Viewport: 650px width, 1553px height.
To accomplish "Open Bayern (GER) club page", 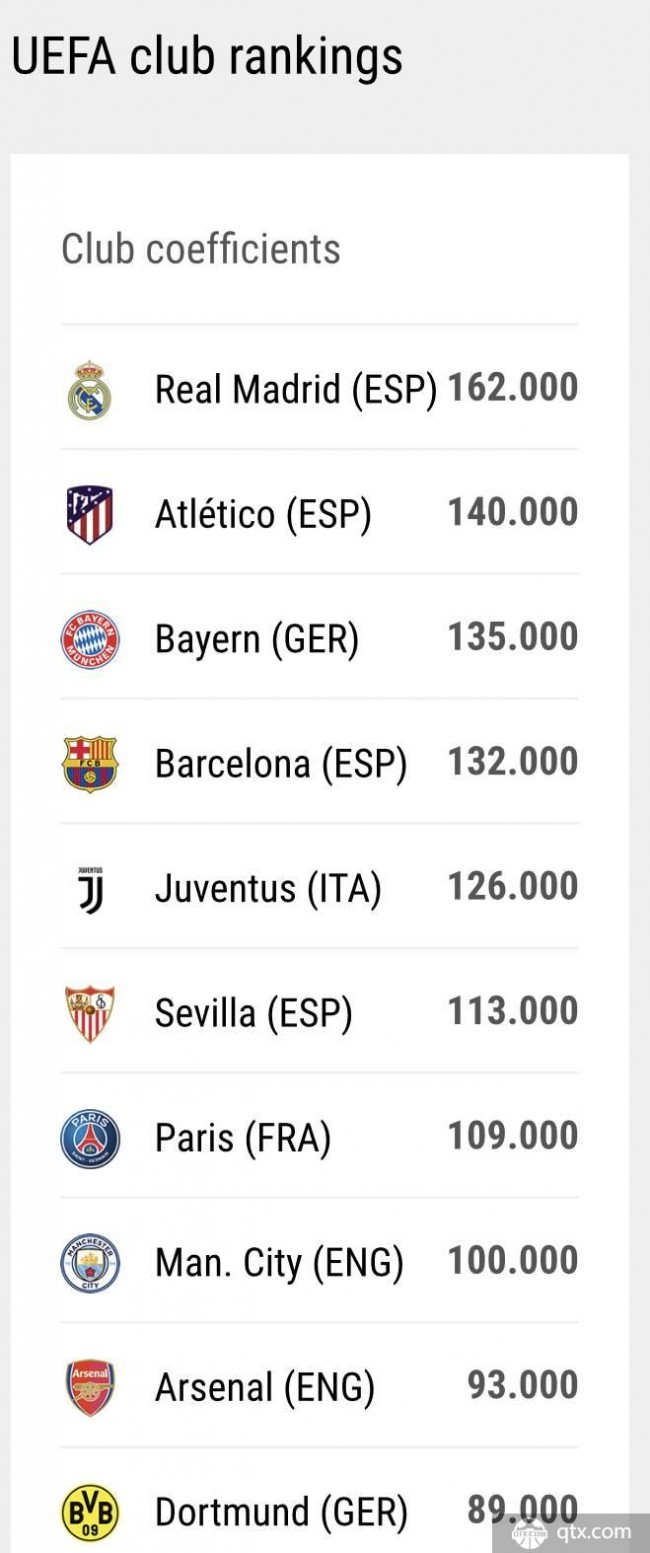I will pyautogui.click(x=257, y=639).
